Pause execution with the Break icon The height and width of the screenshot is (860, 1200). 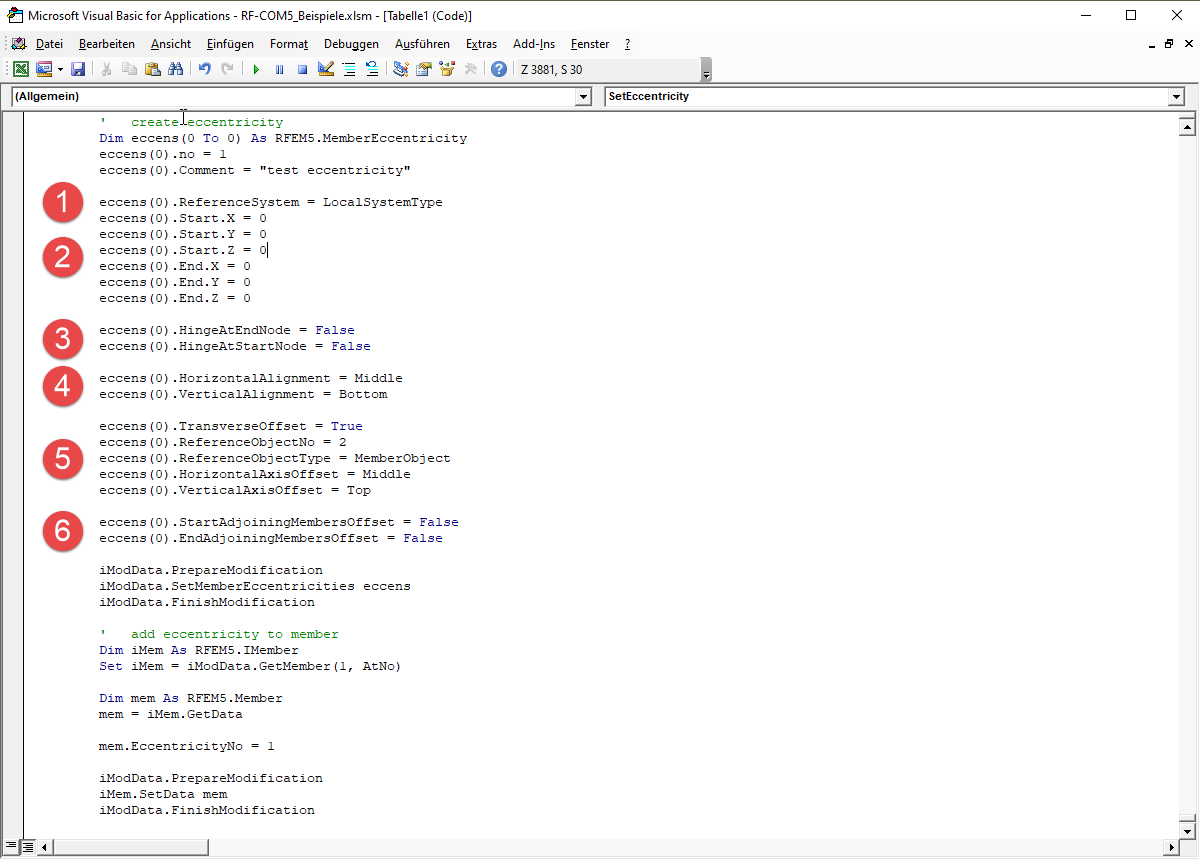pos(279,69)
